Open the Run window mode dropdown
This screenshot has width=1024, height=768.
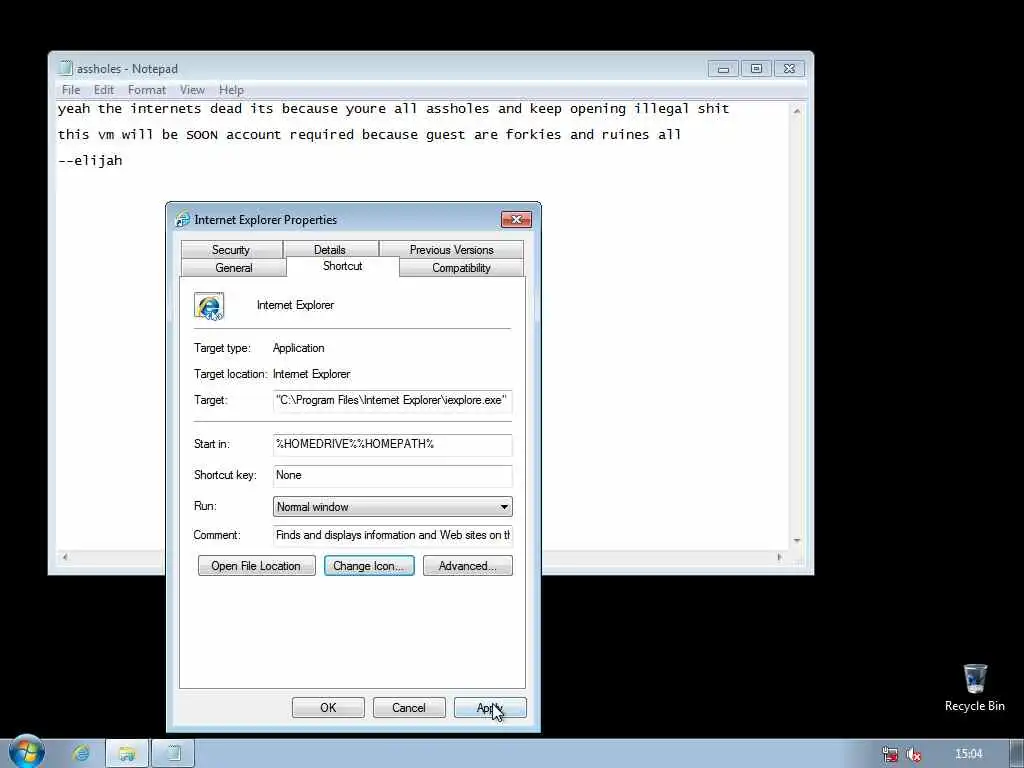[392, 507]
